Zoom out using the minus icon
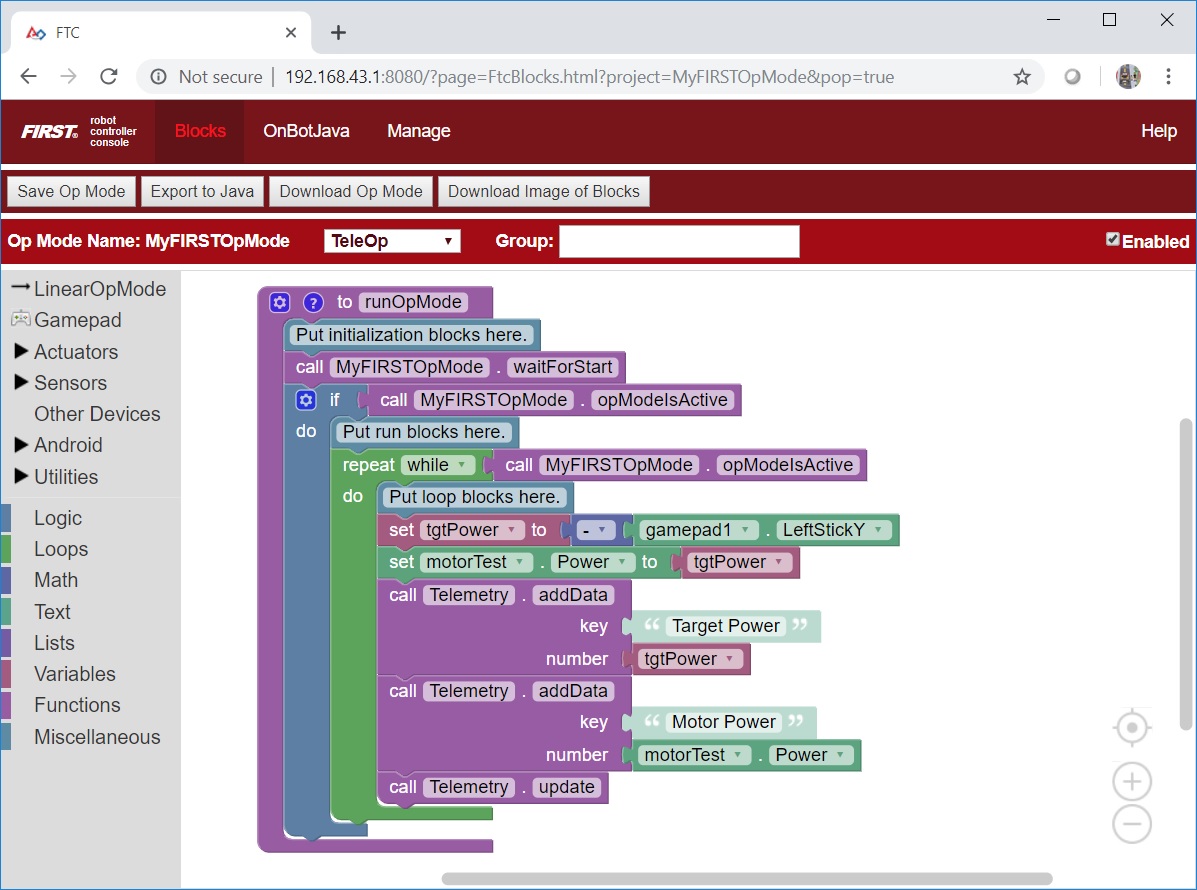This screenshot has width=1197, height=890. point(1131,824)
